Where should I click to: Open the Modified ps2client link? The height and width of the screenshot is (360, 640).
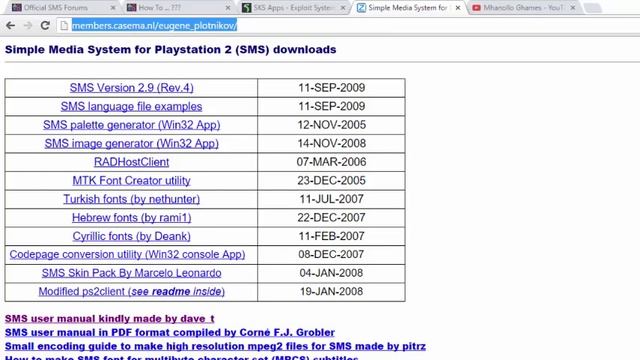131,291
